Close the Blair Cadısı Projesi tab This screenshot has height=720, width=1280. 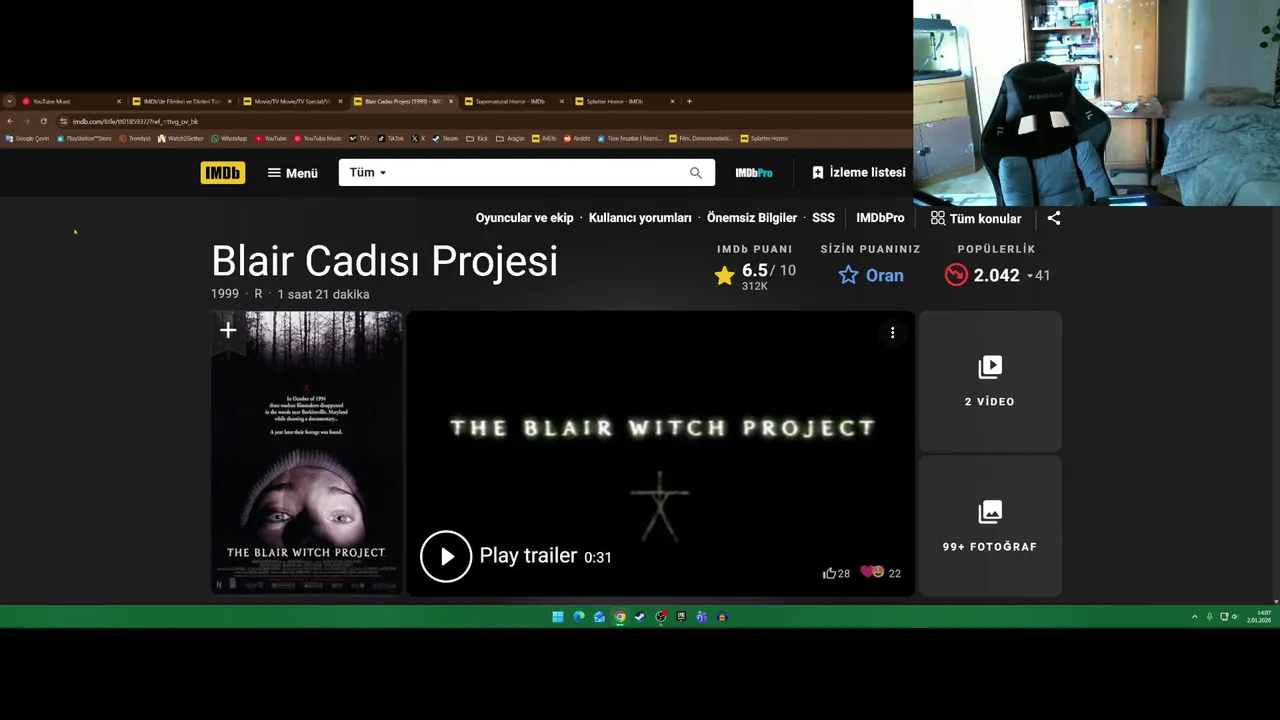(x=451, y=101)
